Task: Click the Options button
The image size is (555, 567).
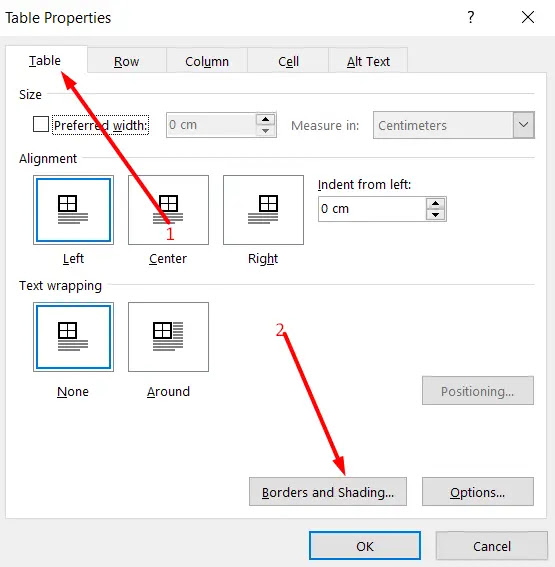Action: (478, 492)
